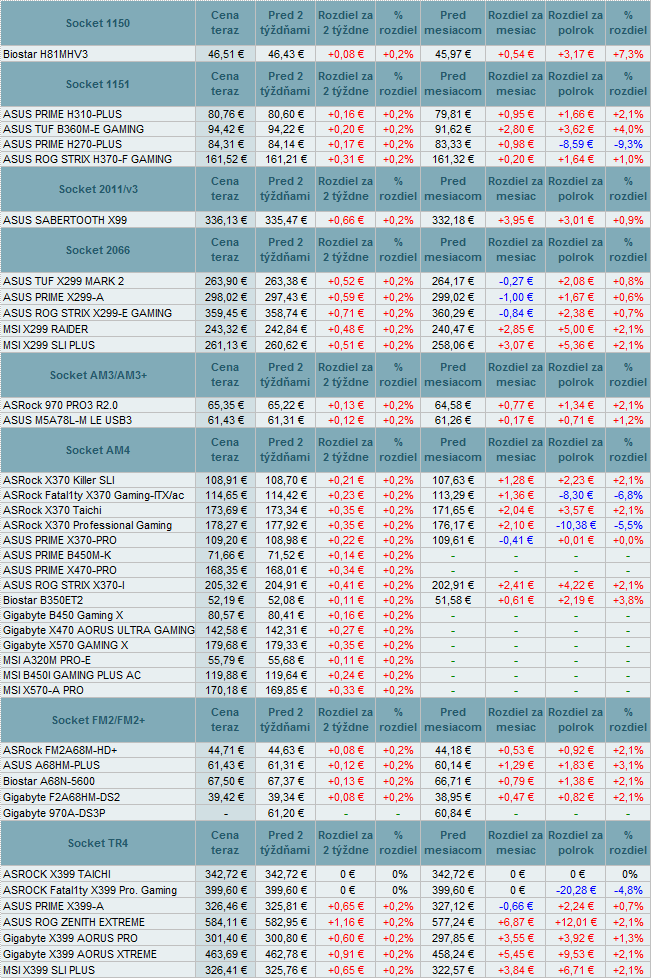Select the Socket TR4 section header
Screen dimensions: 651x978
click(x=97, y=843)
